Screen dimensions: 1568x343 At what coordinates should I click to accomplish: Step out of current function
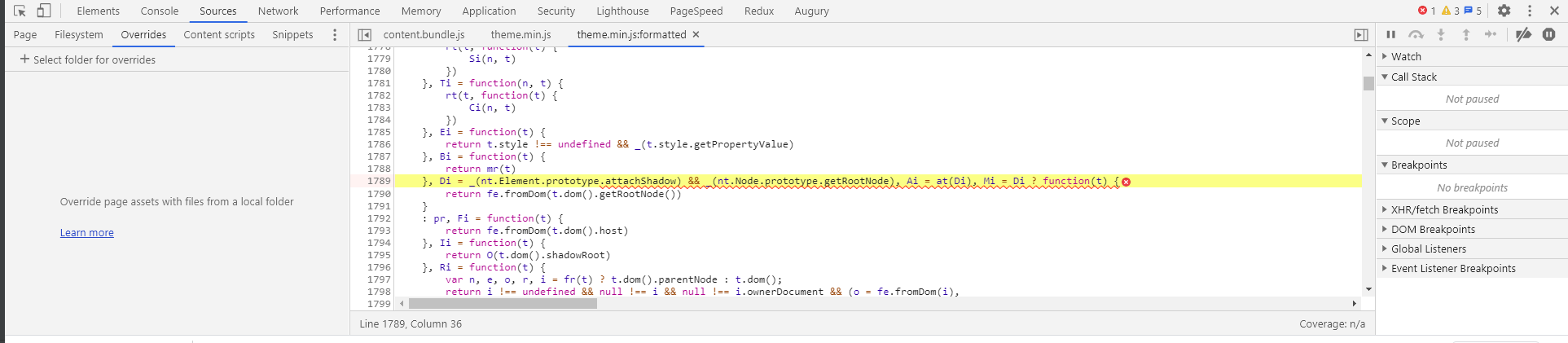point(1465,34)
